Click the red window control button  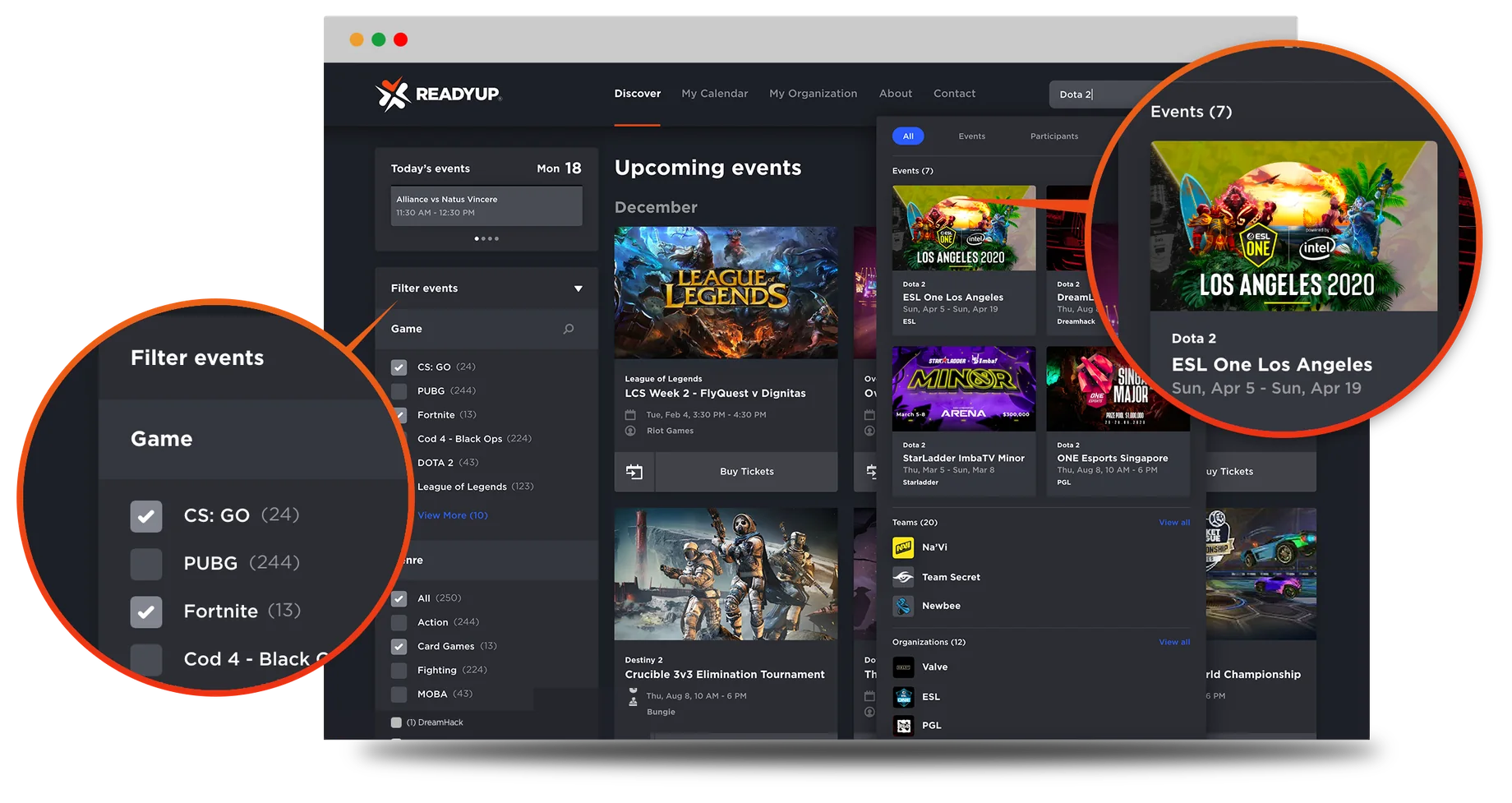401,39
